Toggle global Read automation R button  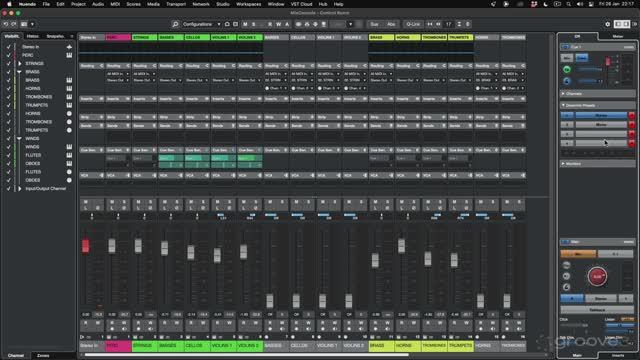[270, 24]
